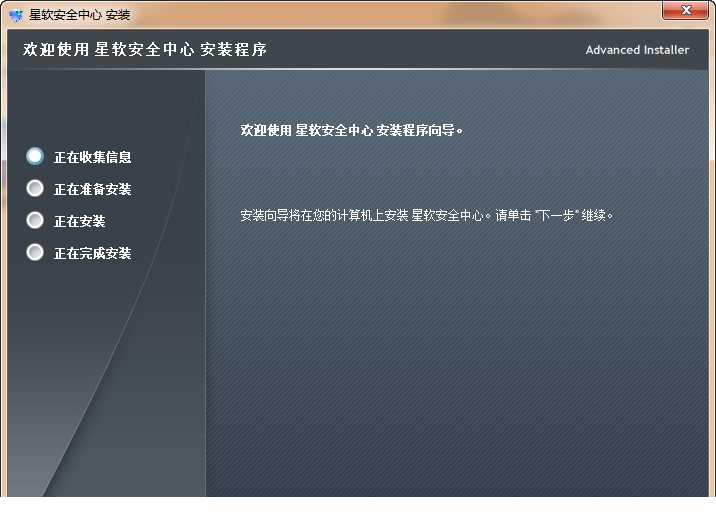Click the header 欢迎使用 星软安全中心 安装程序
The image size is (716, 516).
145,49
